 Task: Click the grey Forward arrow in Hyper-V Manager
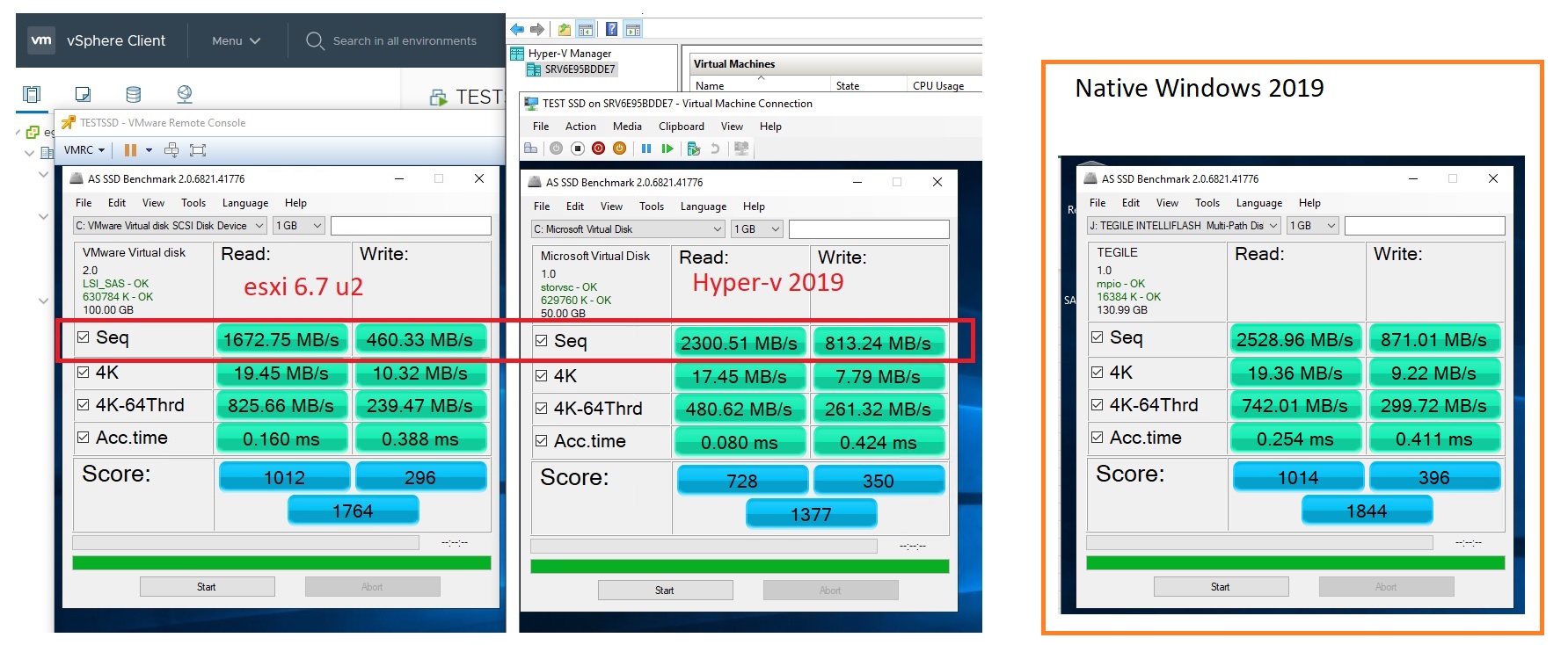coord(536,29)
